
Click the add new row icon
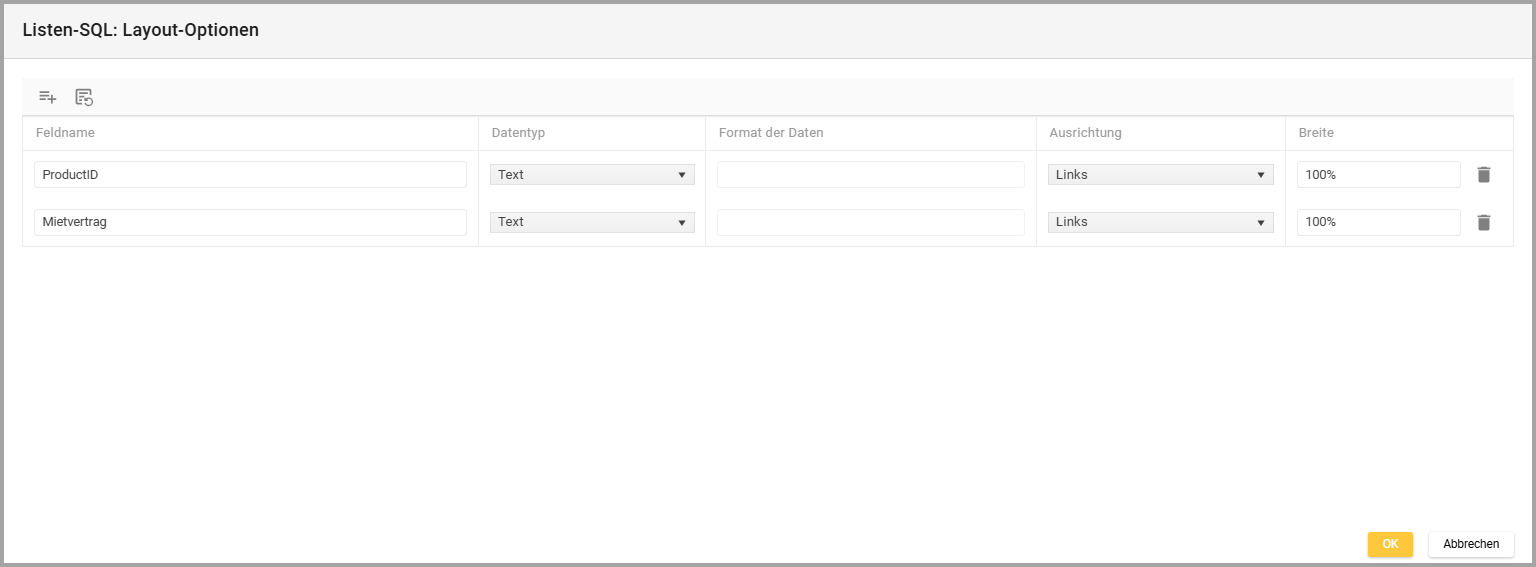[47, 97]
